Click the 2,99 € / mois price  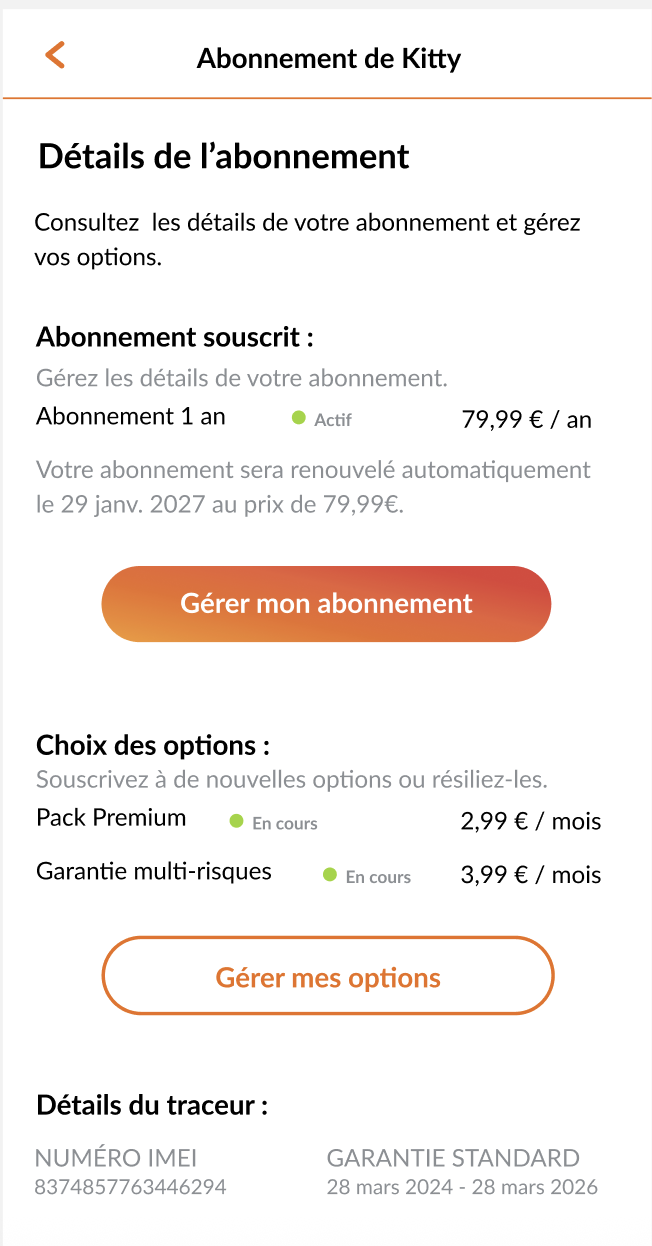531,822
